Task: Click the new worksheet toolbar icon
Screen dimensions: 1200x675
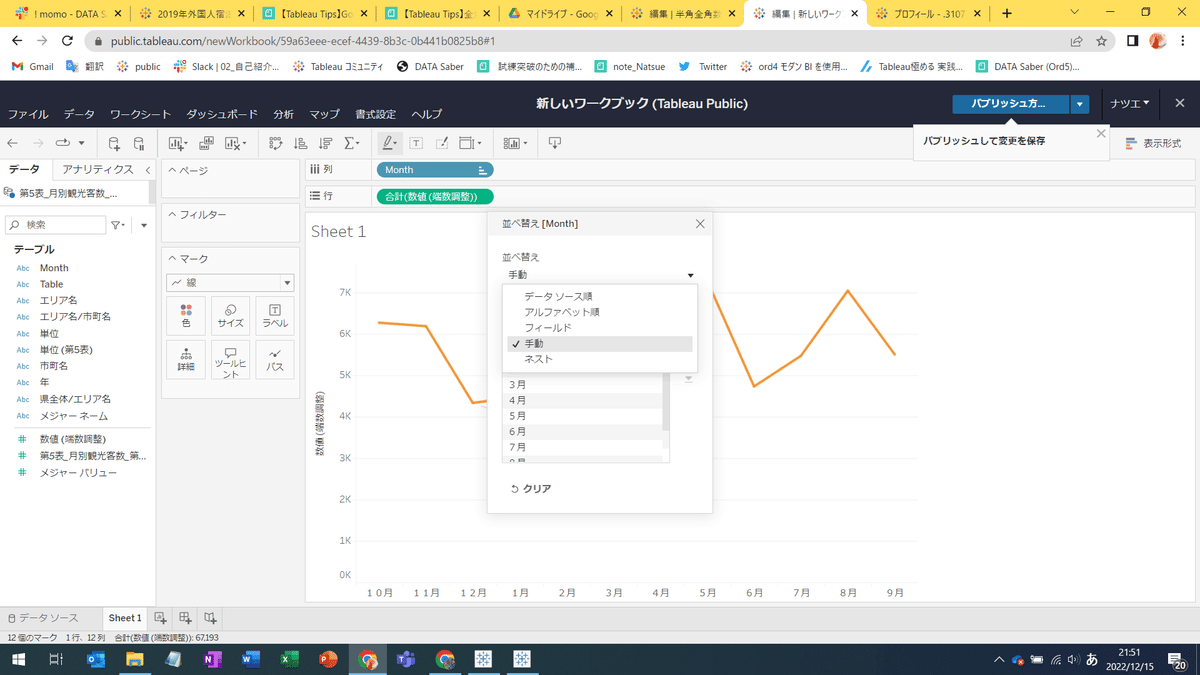Action: 179,143
